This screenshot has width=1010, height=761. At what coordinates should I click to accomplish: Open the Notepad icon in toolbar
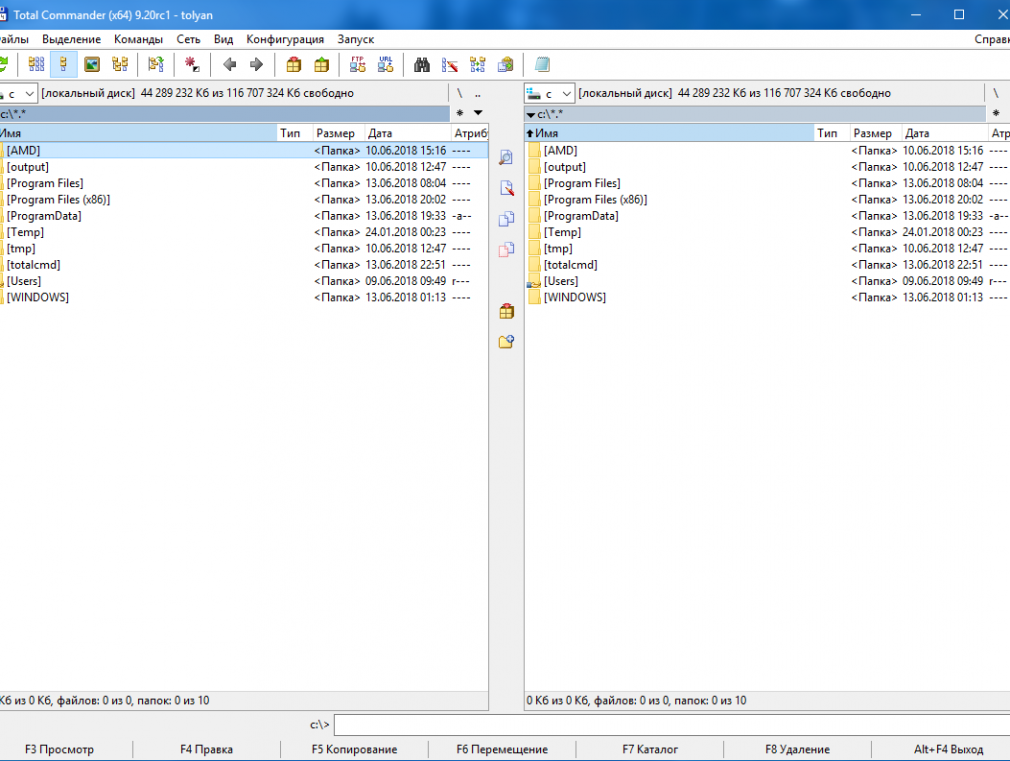coord(542,64)
